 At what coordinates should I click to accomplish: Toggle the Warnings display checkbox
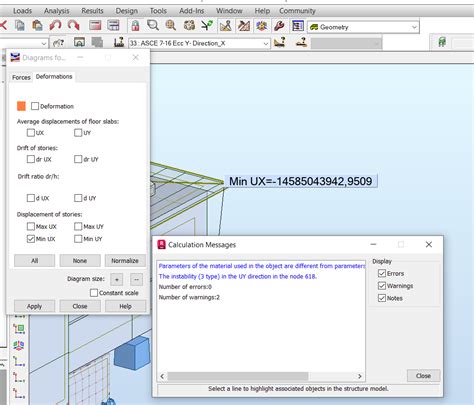[x=382, y=286]
